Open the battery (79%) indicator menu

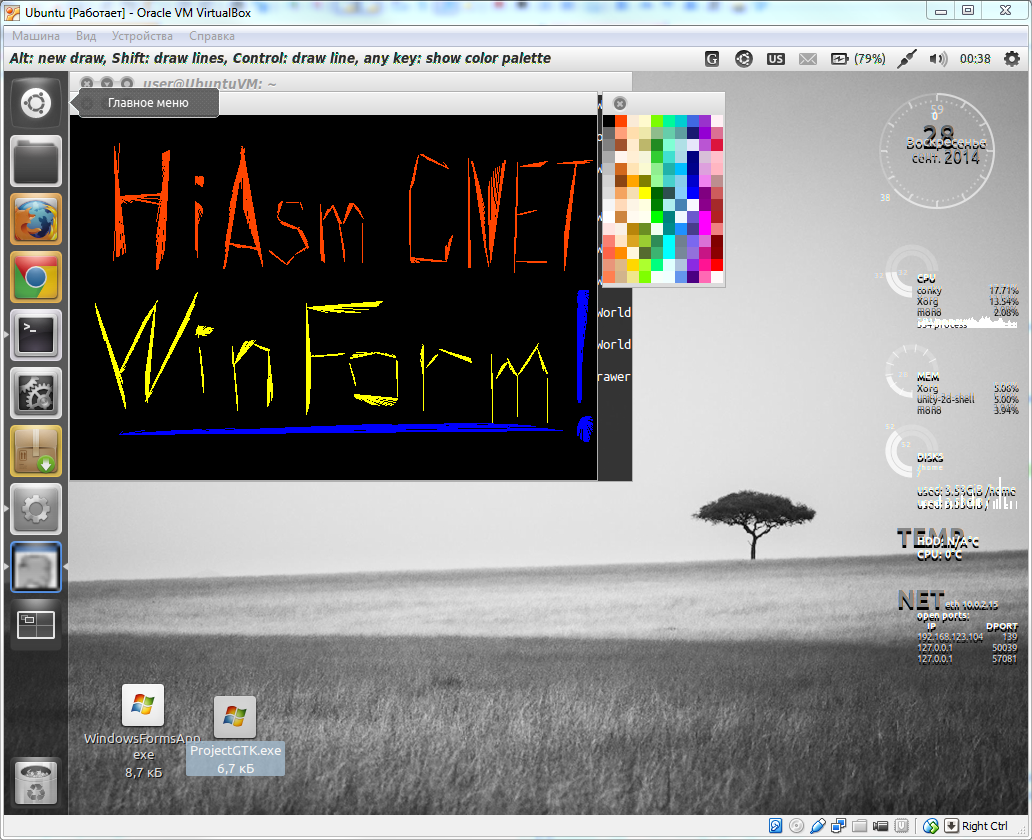tap(856, 59)
